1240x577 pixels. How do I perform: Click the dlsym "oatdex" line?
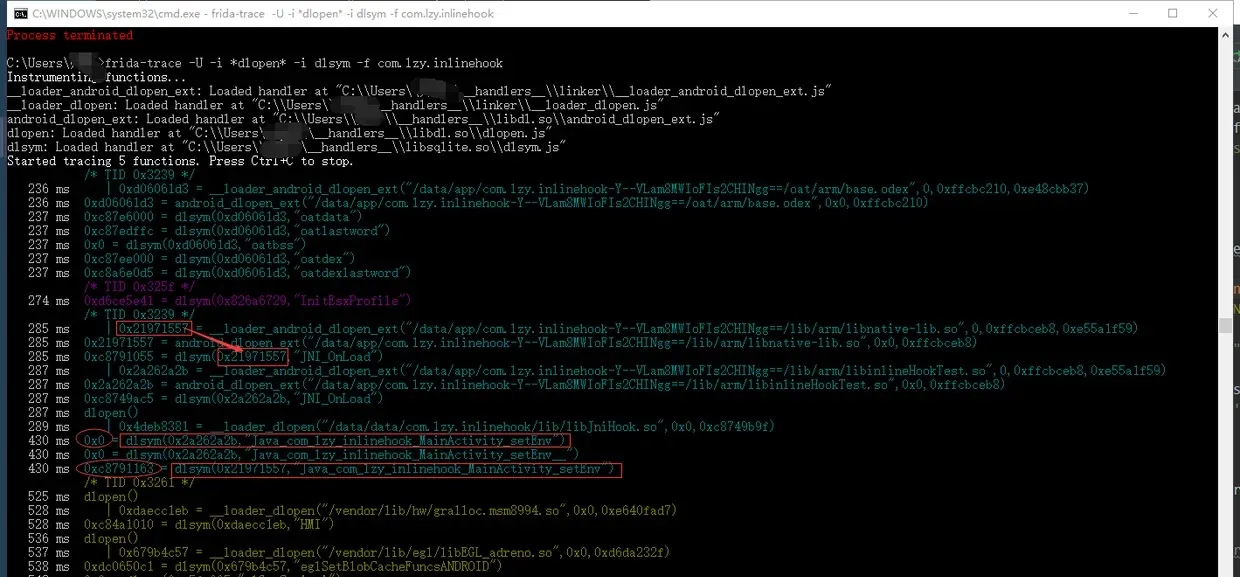(218, 259)
